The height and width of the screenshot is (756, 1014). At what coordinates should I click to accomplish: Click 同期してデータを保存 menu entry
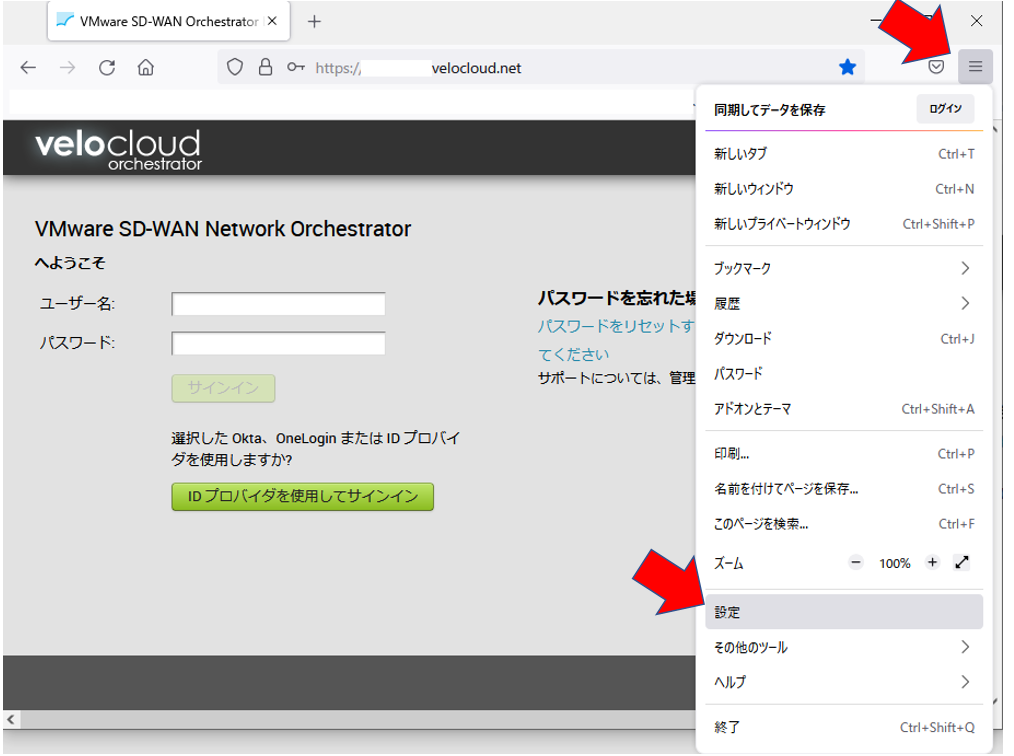tap(770, 110)
